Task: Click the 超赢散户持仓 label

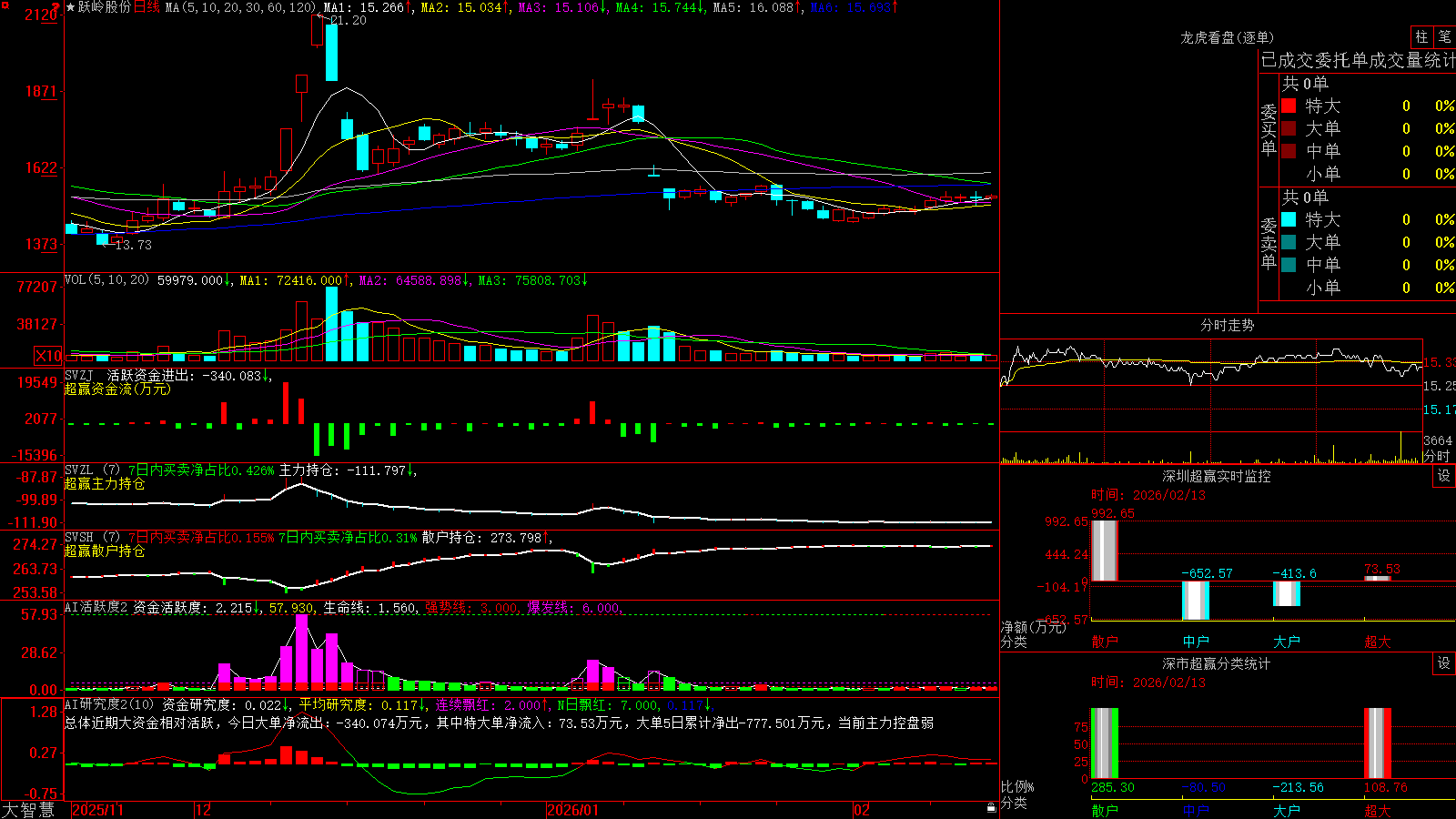Action: pyautogui.click(x=105, y=551)
